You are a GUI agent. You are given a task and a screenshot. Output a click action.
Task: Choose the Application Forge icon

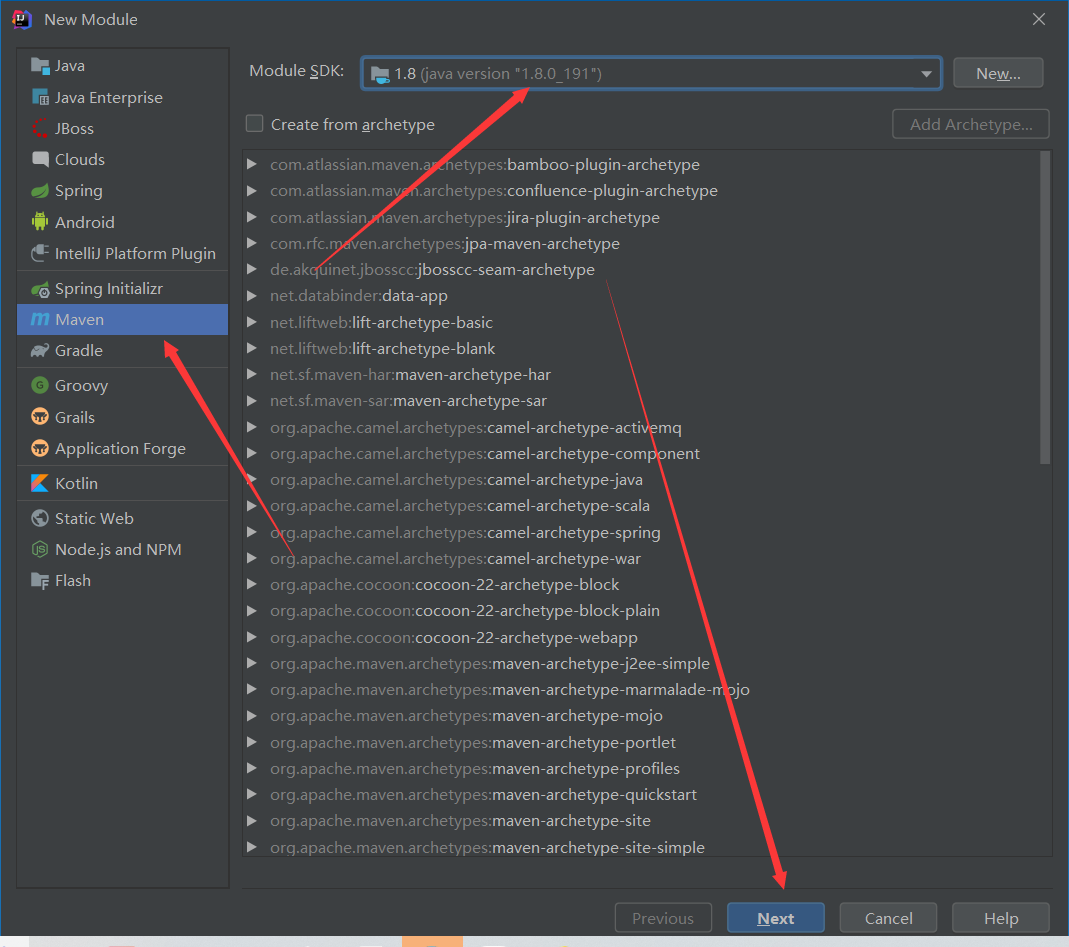pyautogui.click(x=40, y=448)
